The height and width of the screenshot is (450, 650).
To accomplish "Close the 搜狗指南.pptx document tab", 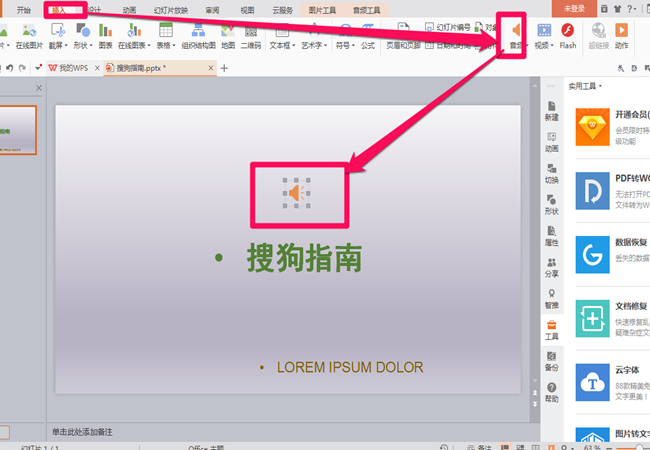I will point(211,68).
